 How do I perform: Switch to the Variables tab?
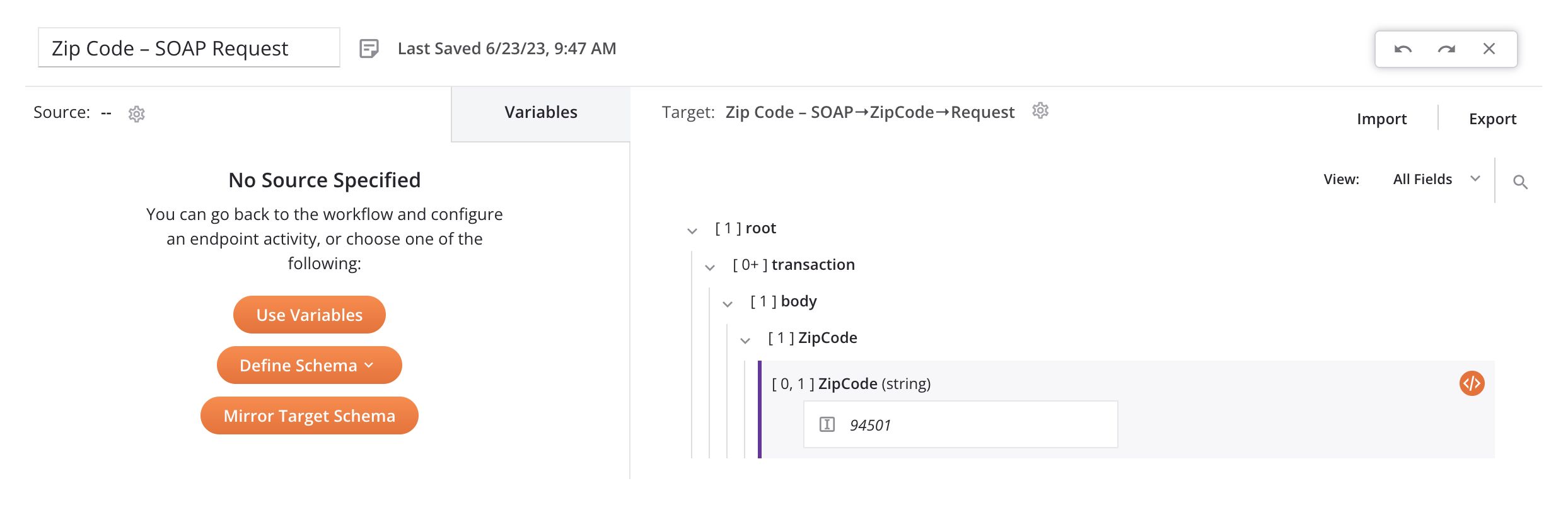tap(540, 113)
